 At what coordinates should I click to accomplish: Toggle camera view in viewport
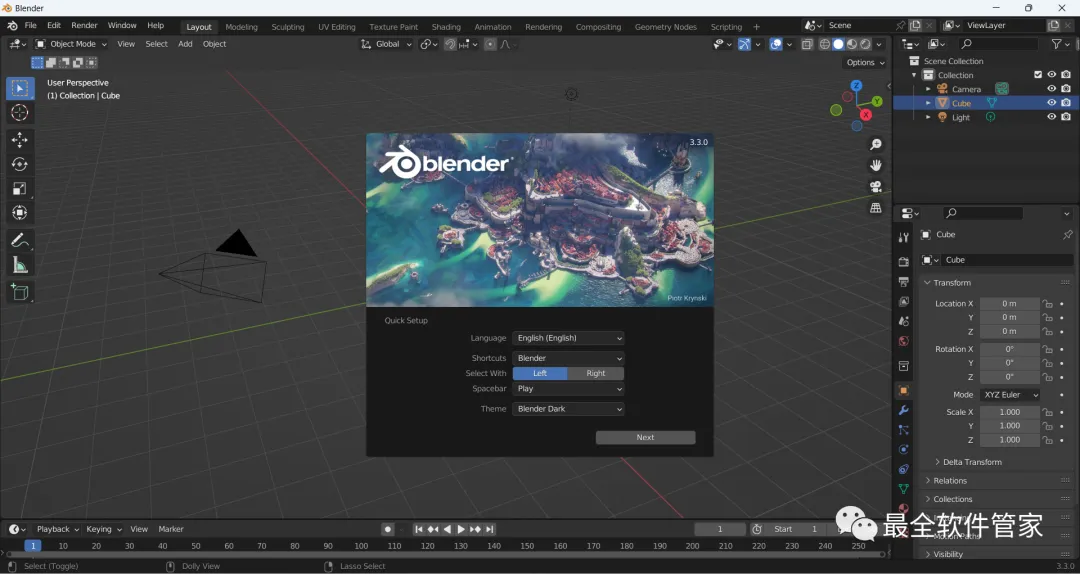pos(876,187)
